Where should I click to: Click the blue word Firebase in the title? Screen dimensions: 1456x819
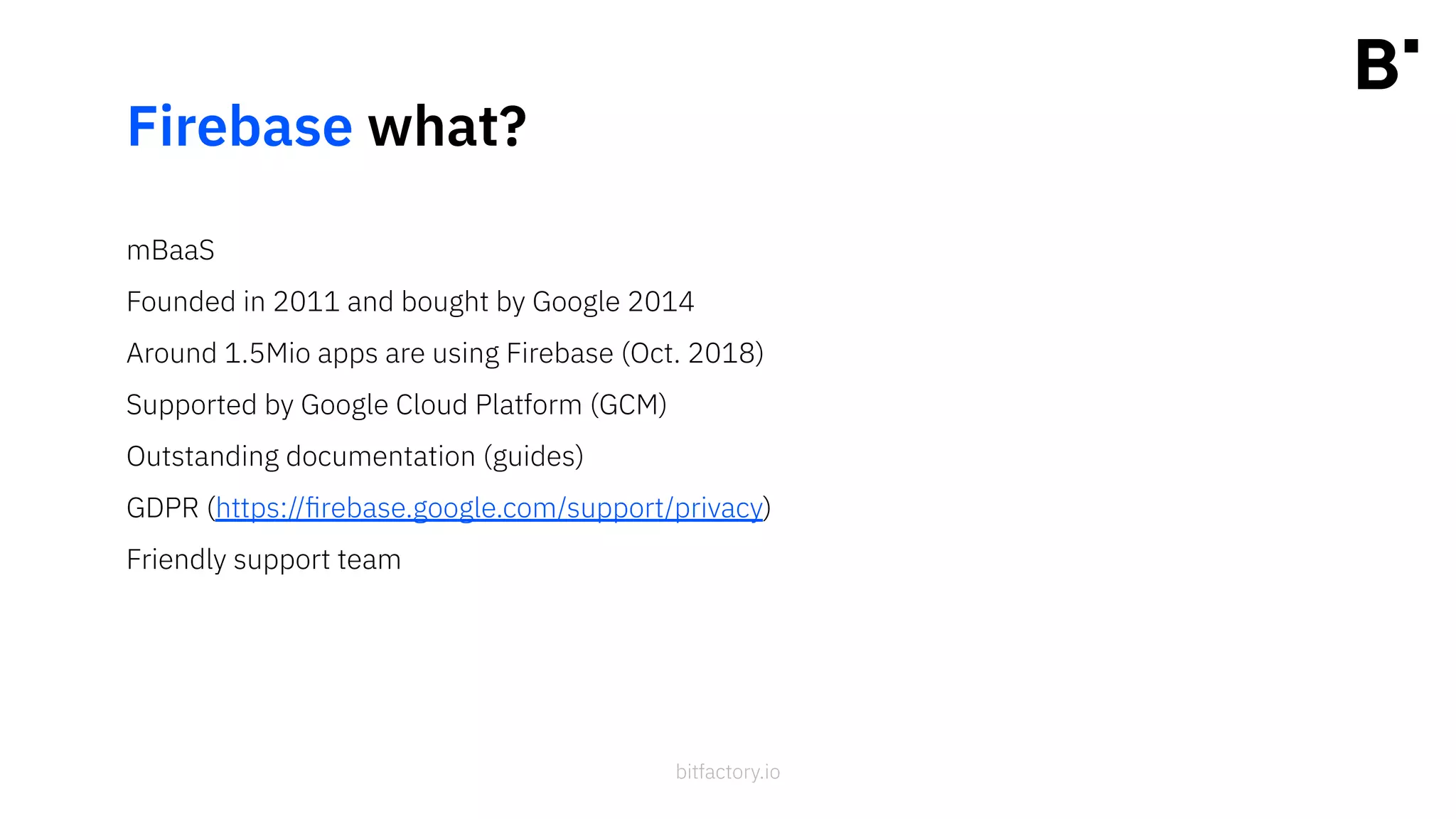pos(240,127)
